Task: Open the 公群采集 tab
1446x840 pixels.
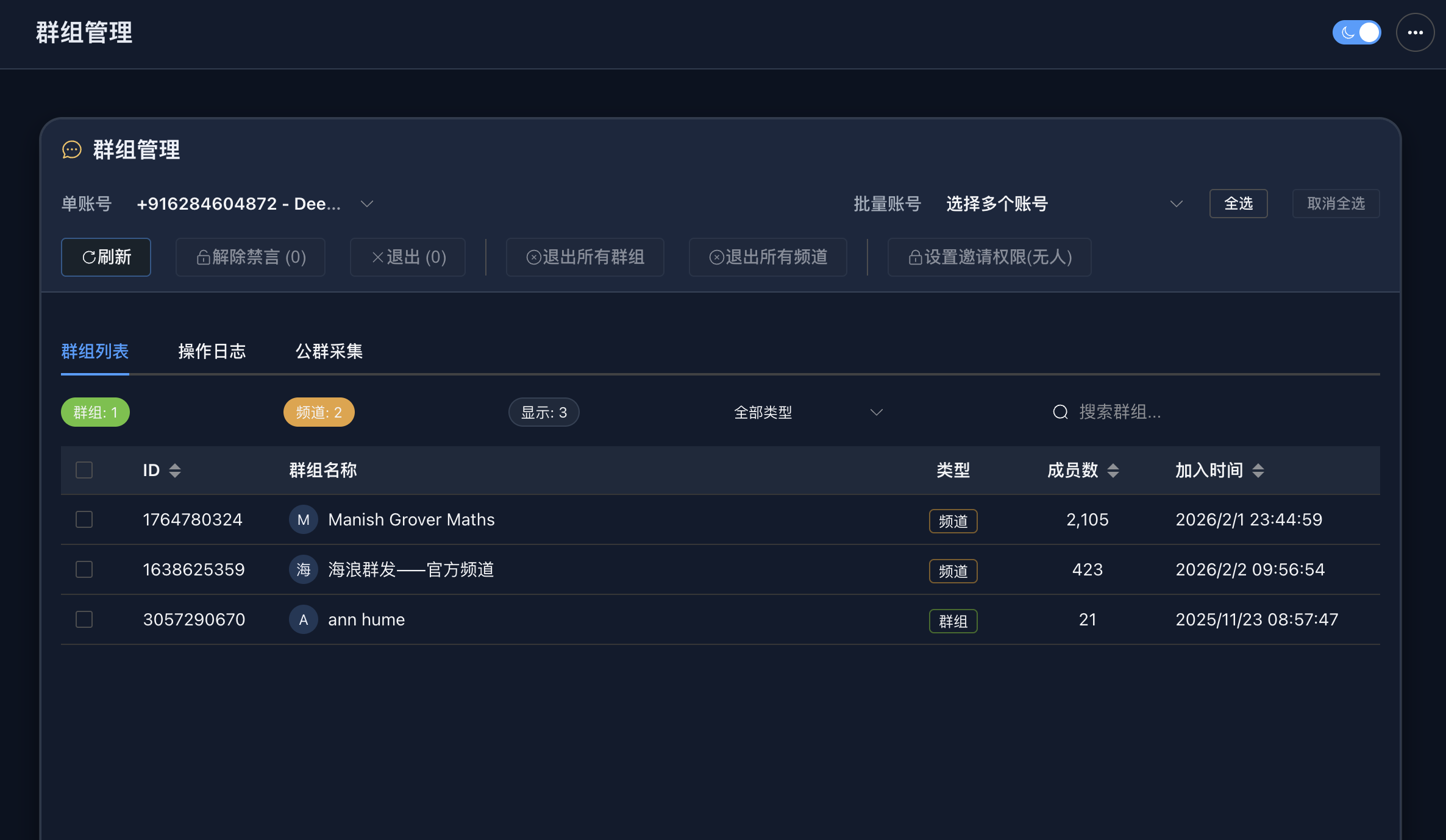Action: [329, 351]
